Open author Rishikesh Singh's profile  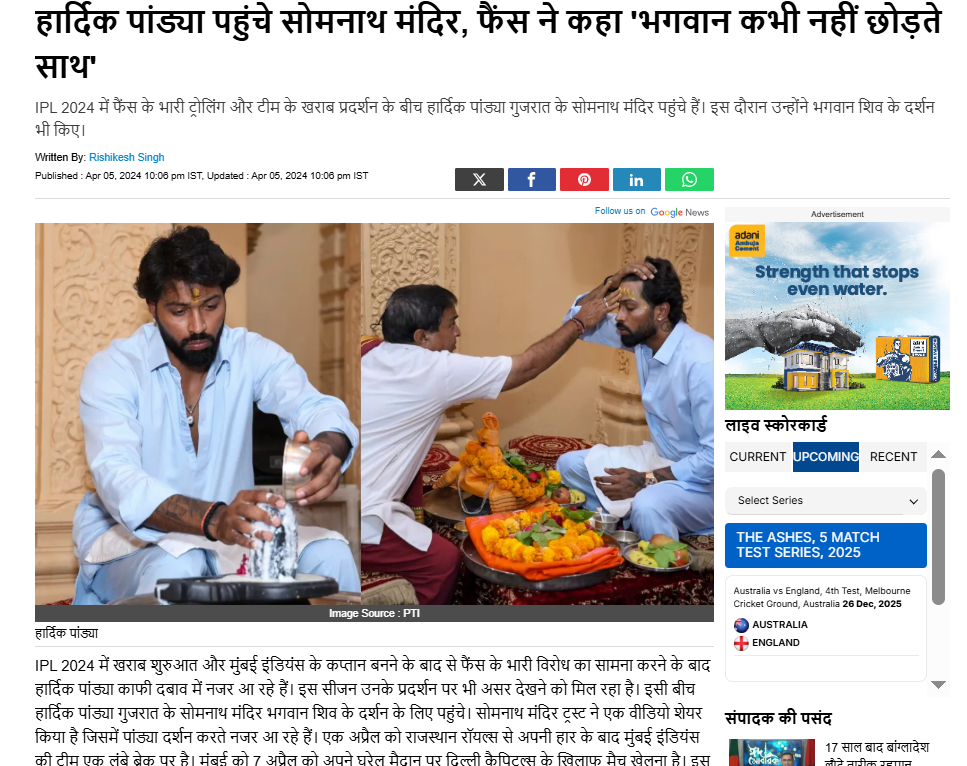pos(126,157)
